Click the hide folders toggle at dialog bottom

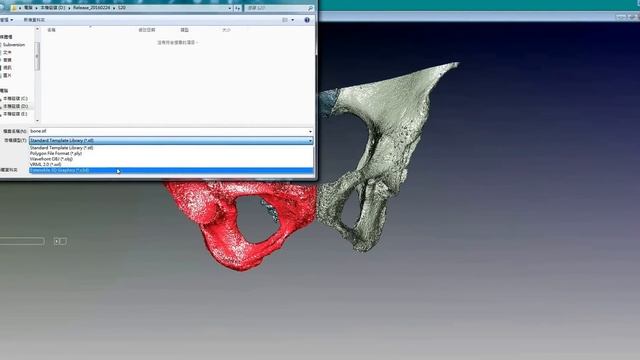tap(9, 170)
